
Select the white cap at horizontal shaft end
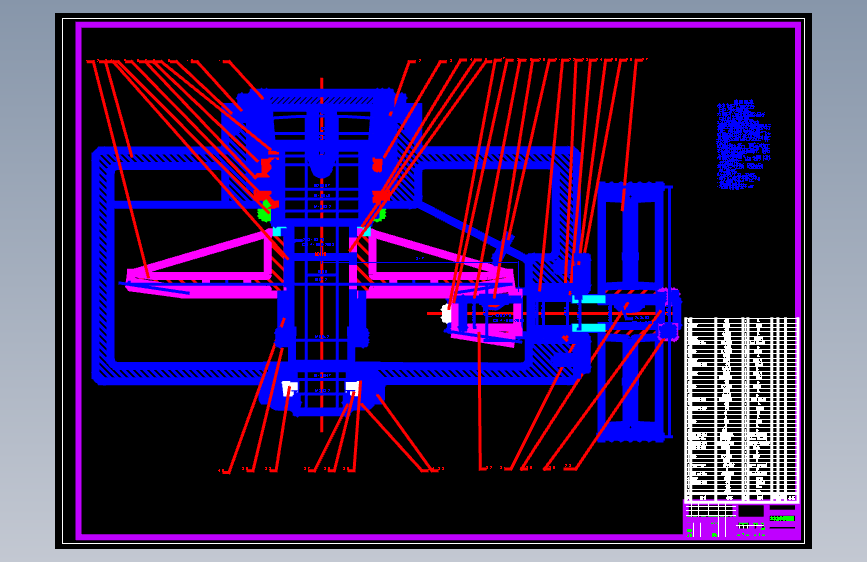tap(446, 314)
